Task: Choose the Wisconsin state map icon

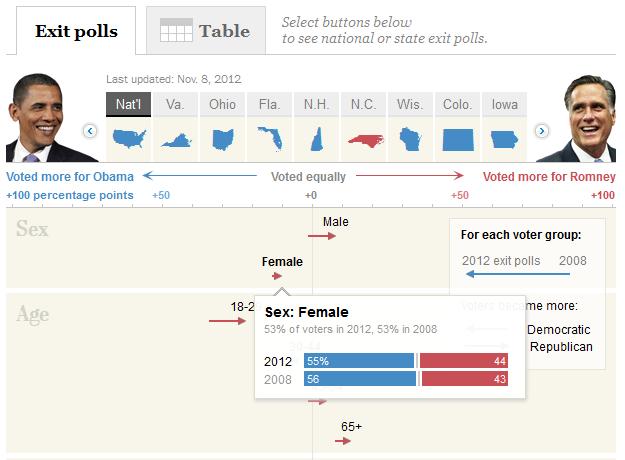Action: coord(411,139)
